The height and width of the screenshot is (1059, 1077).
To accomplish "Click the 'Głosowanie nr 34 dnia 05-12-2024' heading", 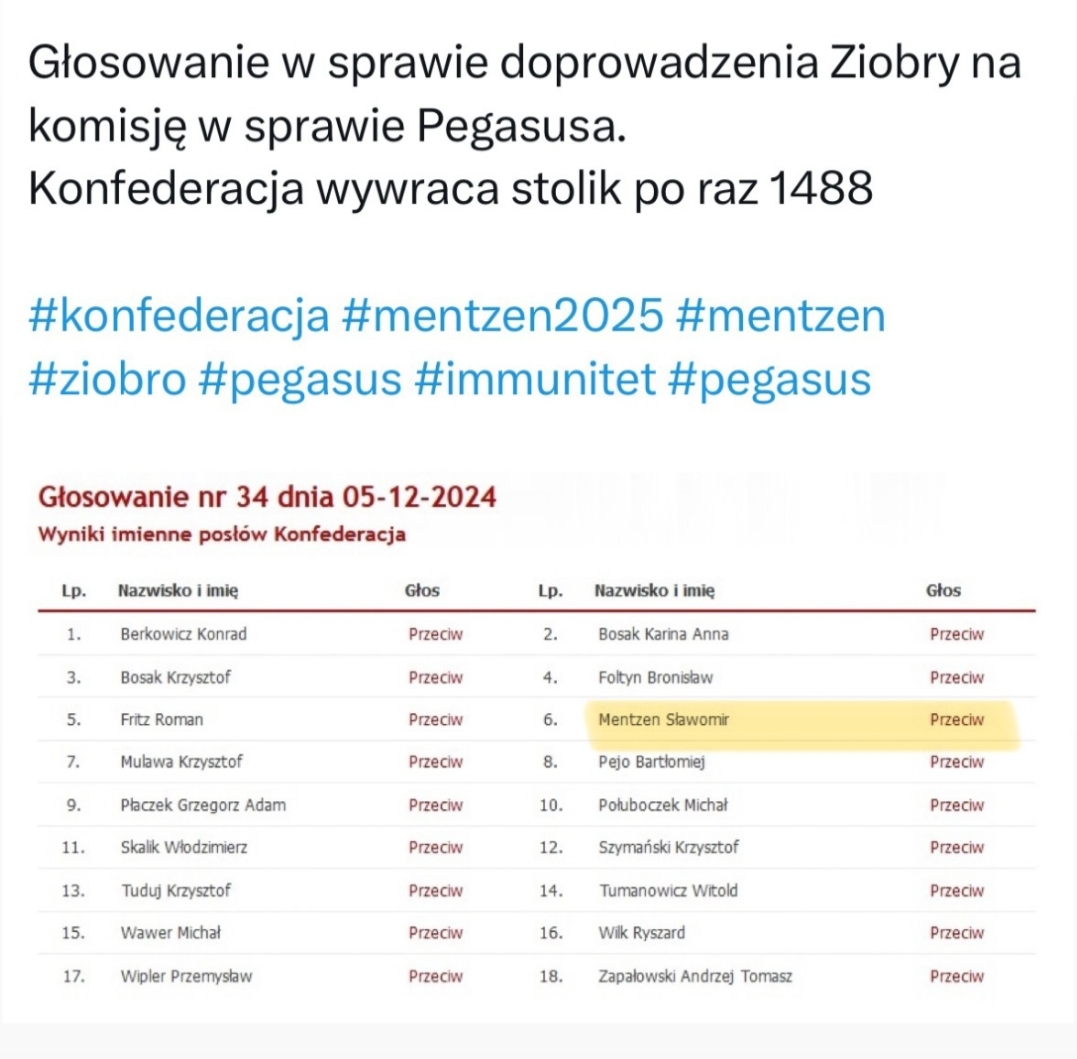I will pos(267,497).
